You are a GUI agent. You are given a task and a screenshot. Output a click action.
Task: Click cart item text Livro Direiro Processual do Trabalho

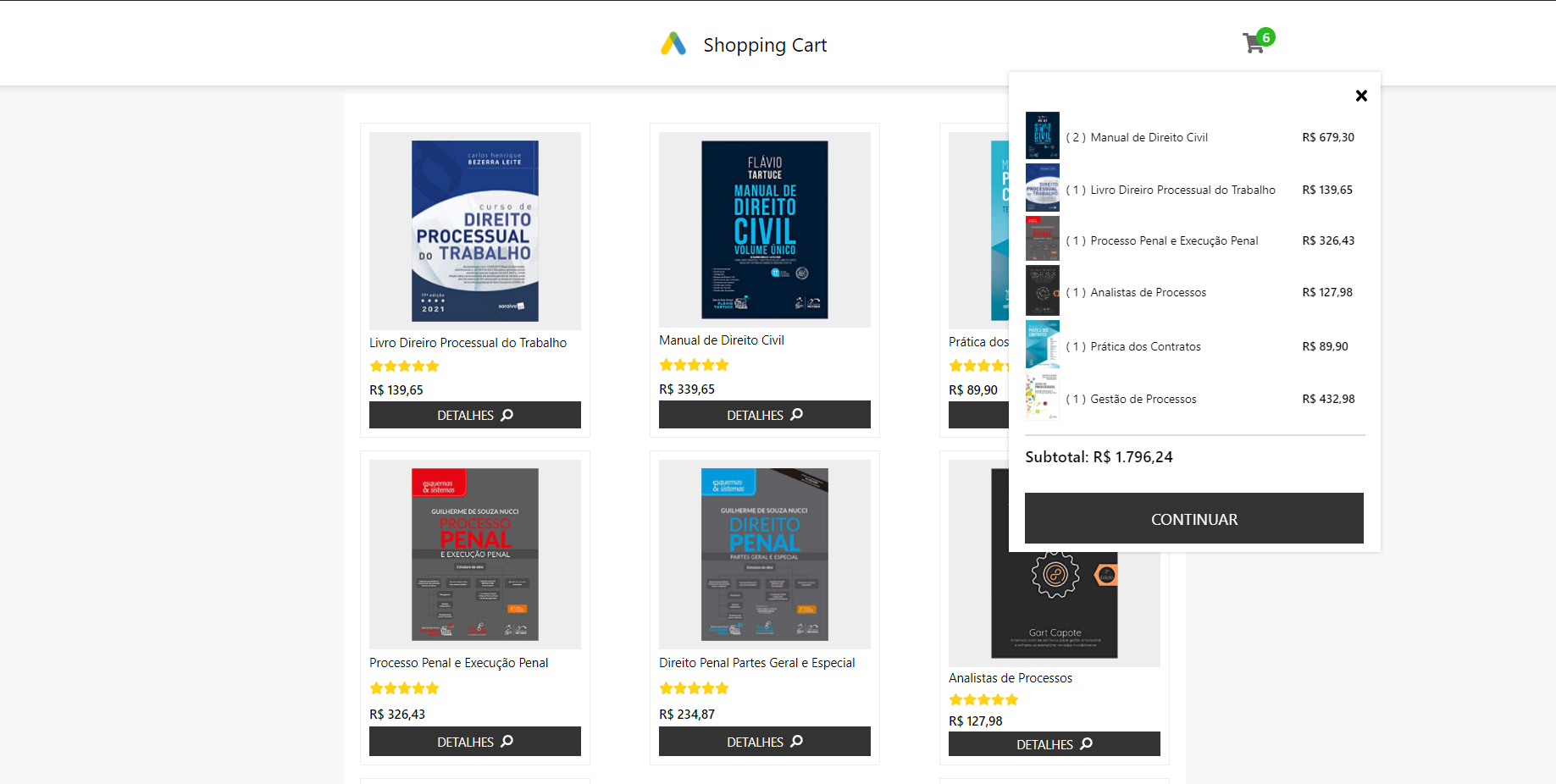click(x=1183, y=190)
